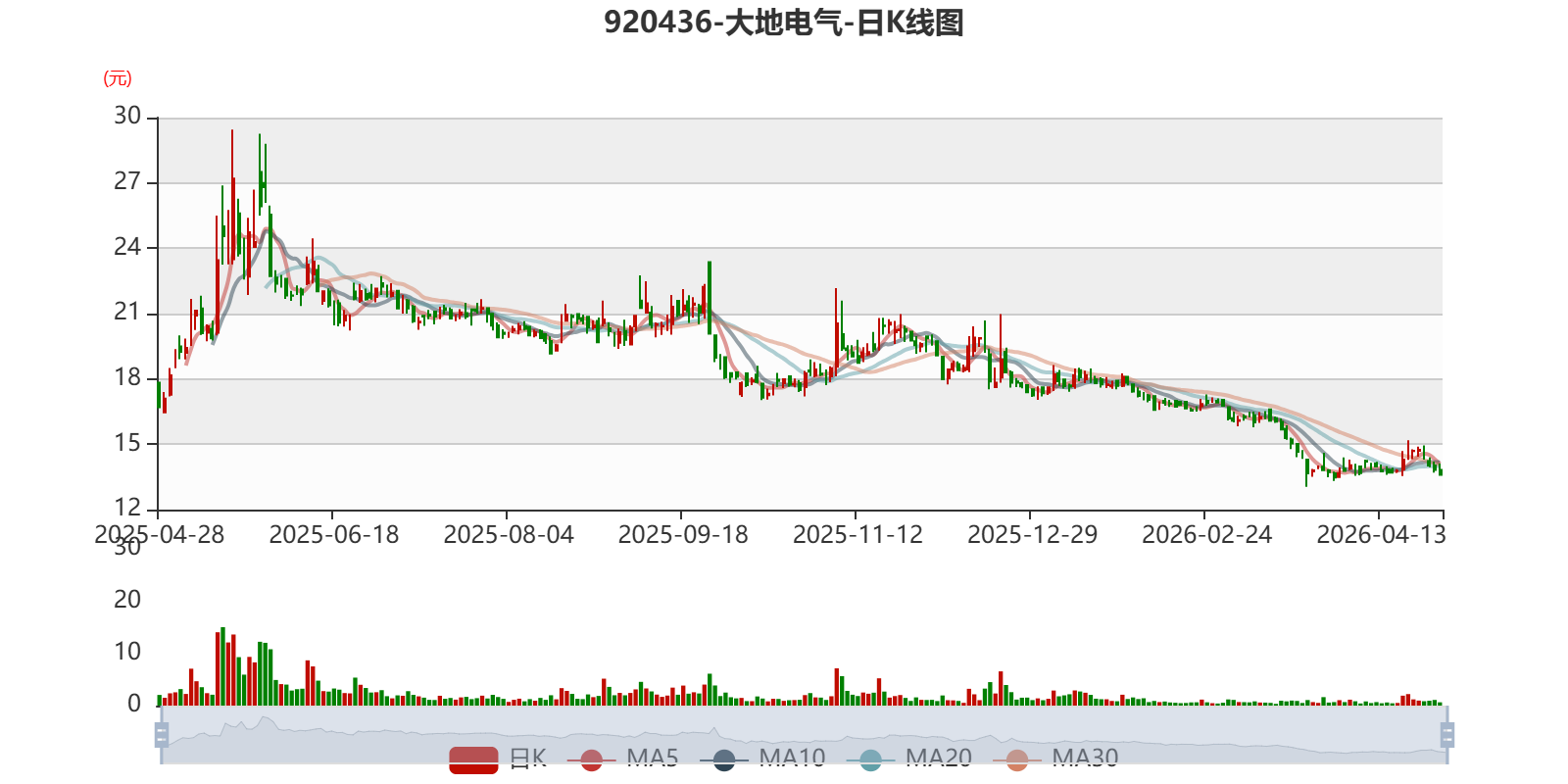Image resolution: width=1568 pixels, height=784 pixels.
Task: Click the (元) unit label
Action: tap(118, 78)
